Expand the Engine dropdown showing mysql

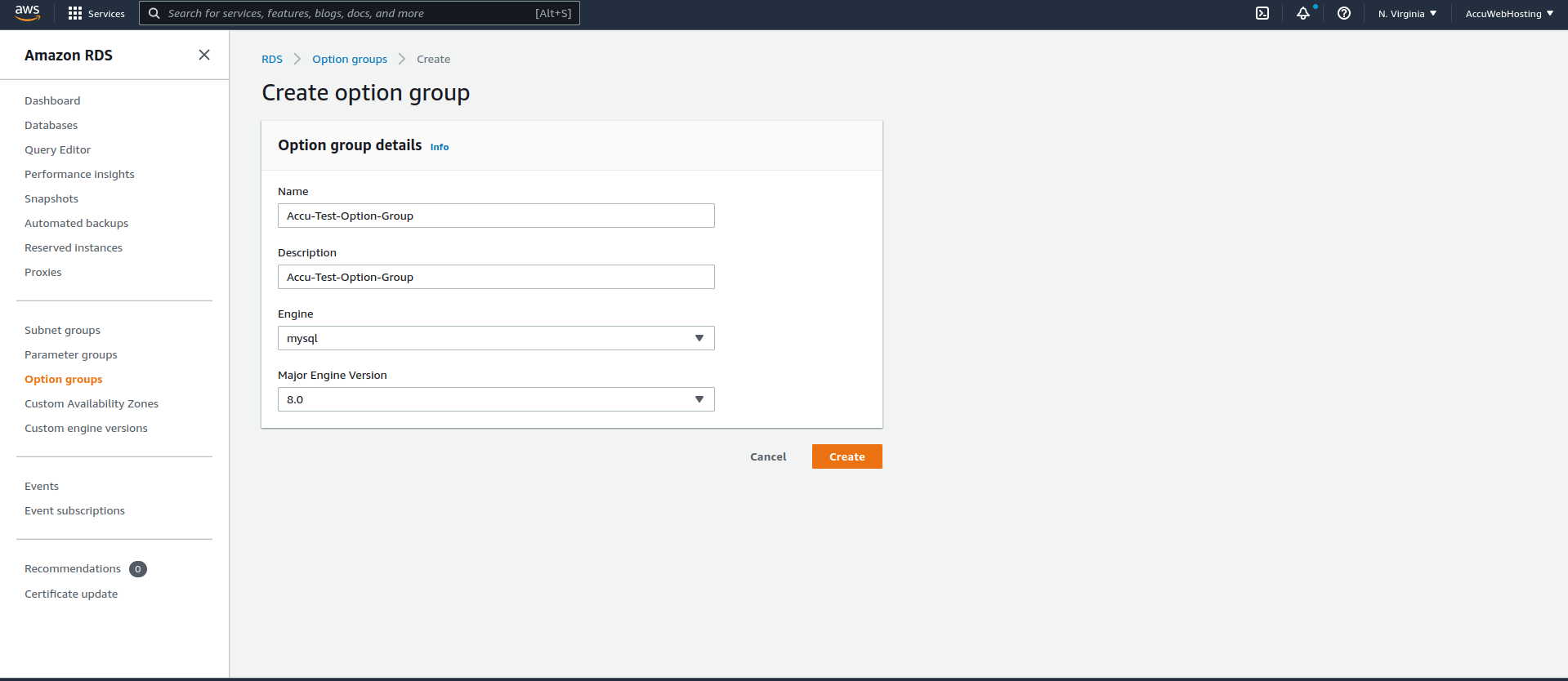(496, 338)
